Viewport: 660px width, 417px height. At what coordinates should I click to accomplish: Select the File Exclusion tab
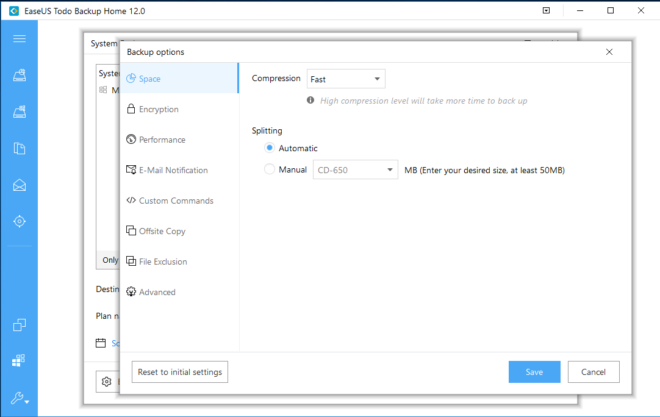click(x=179, y=261)
